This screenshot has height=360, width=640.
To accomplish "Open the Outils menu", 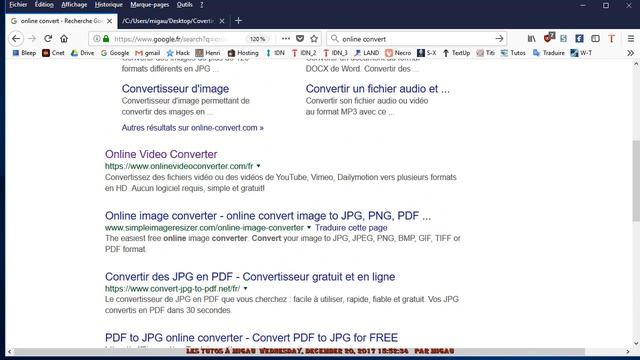I will [x=184, y=5].
